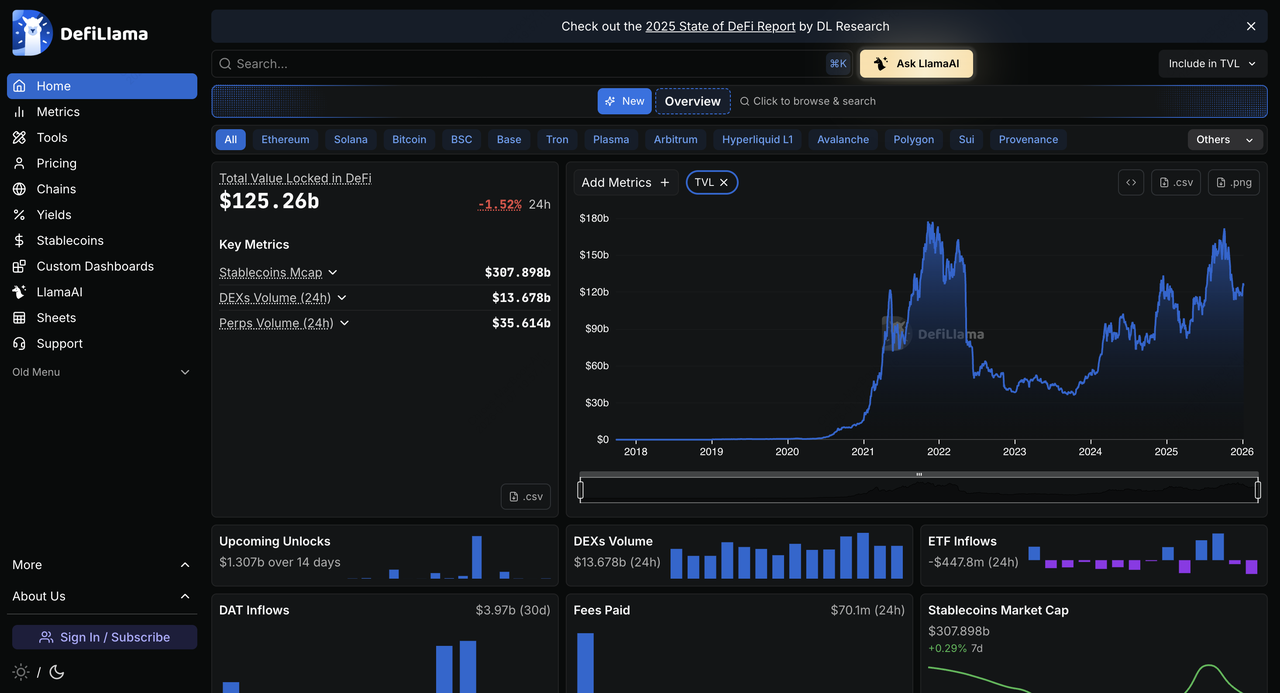The width and height of the screenshot is (1280, 693).
Task: Switch to dark theme moon icon
Action: click(x=57, y=672)
